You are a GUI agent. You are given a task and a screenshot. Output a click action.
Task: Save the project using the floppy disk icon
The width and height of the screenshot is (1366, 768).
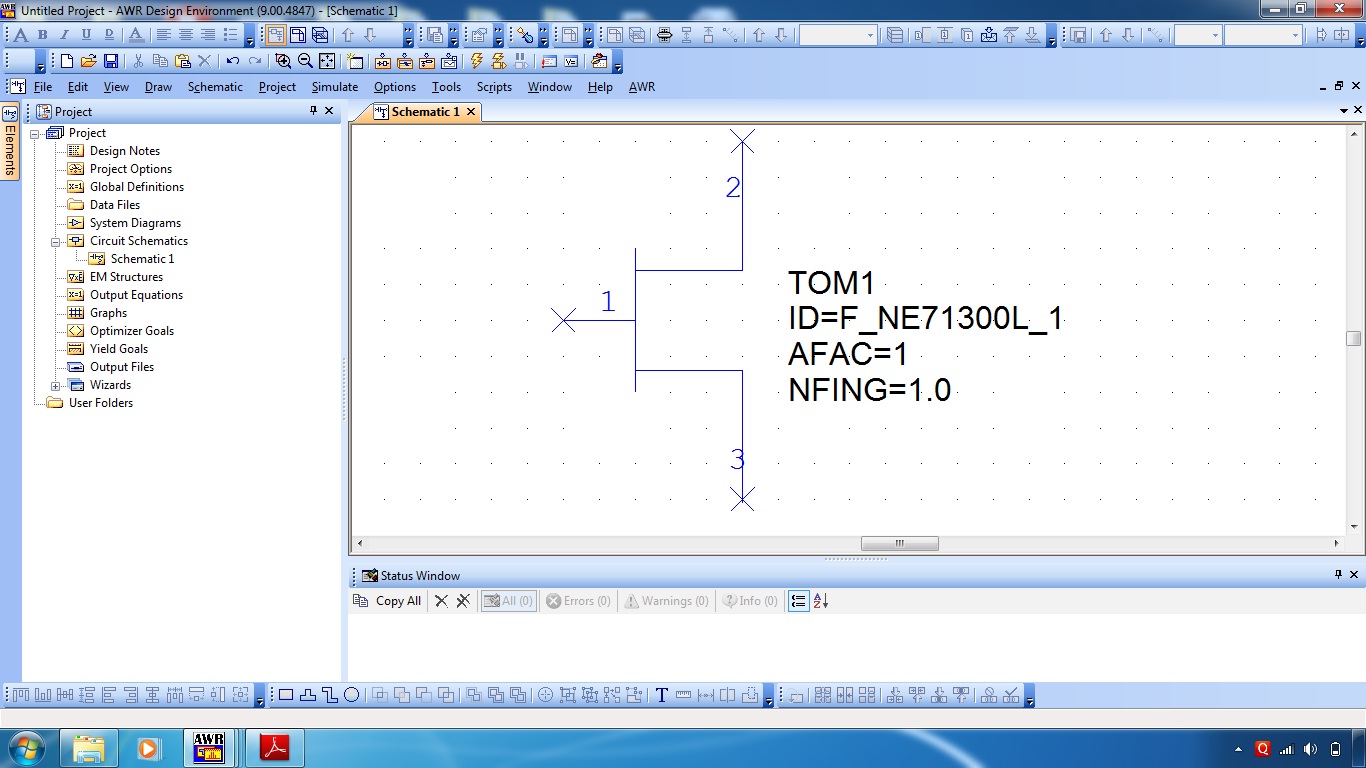click(x=111, y=61)
